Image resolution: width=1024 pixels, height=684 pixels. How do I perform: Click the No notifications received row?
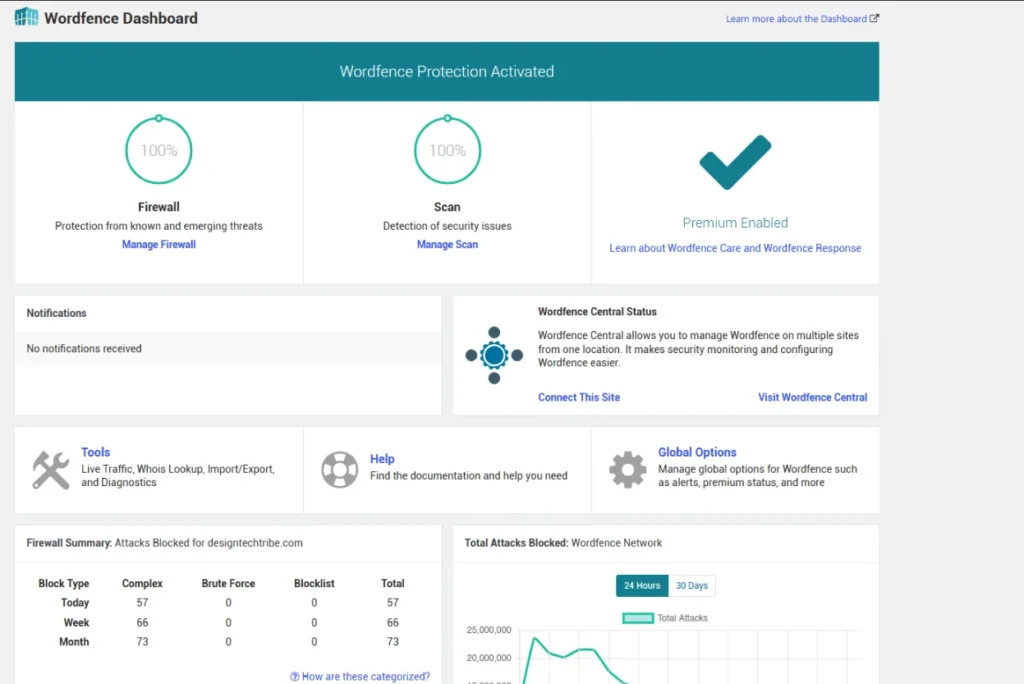click(x=228, y=348)
